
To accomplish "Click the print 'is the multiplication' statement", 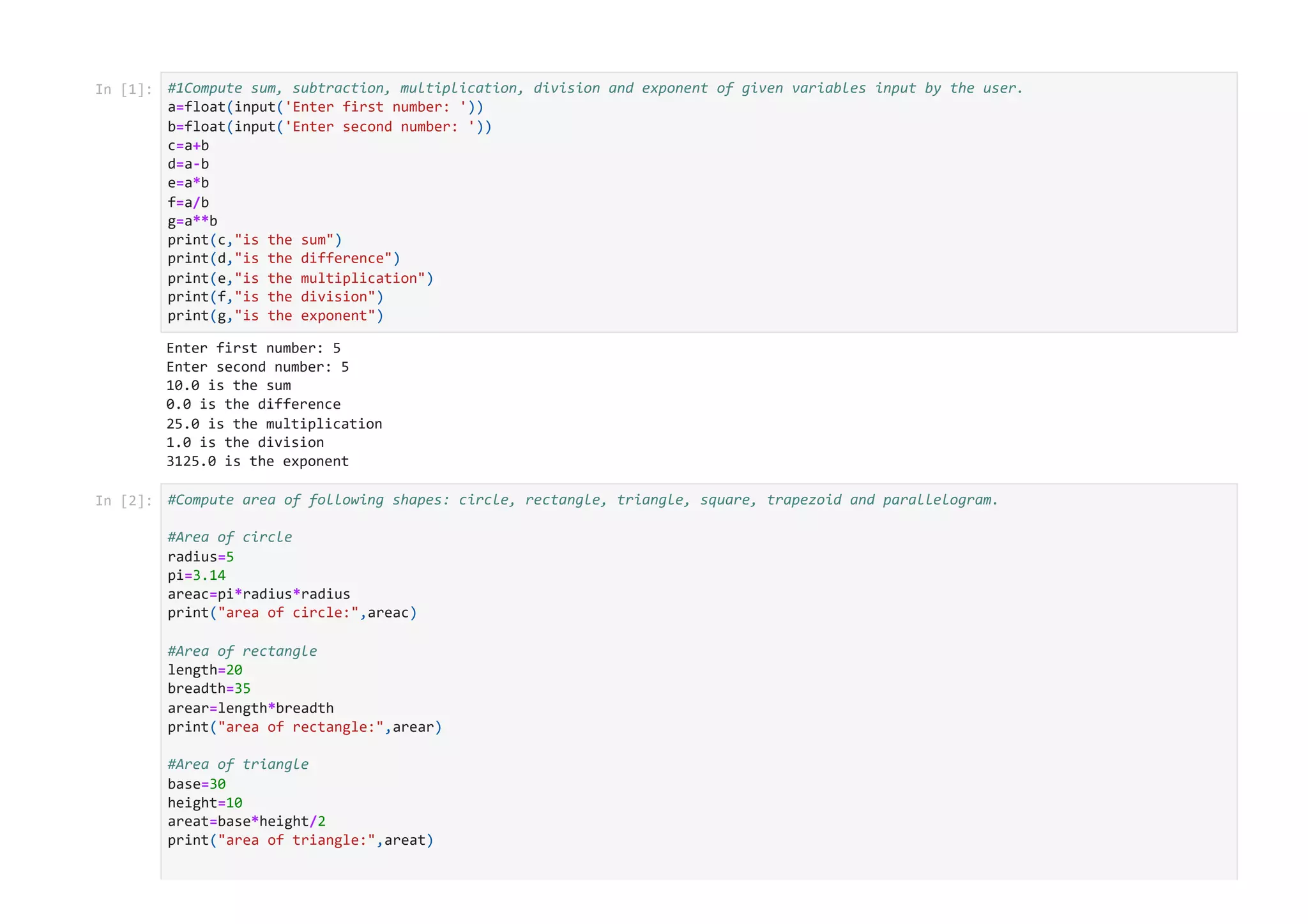I will point(300,278).
